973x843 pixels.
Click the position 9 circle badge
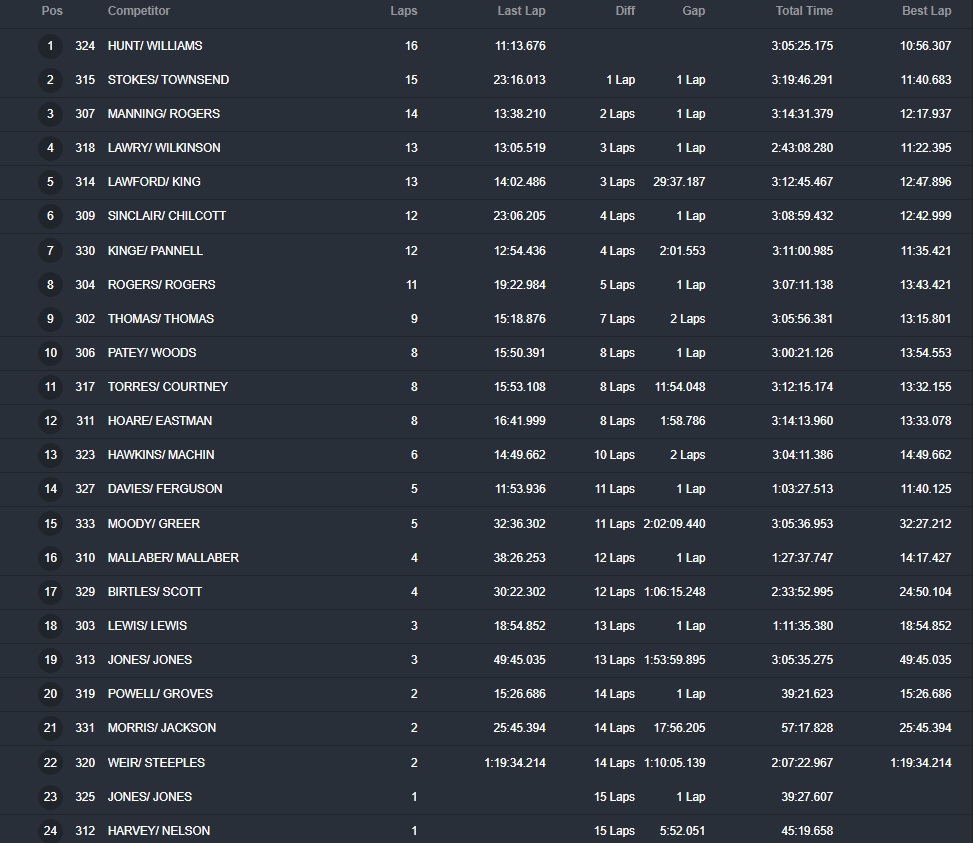click(x=51, y=319)
